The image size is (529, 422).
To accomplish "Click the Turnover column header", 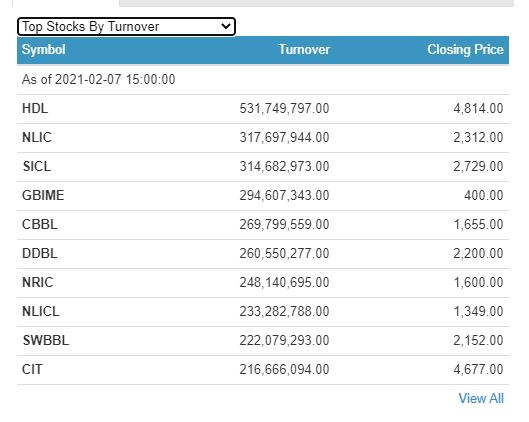I will (304, 50).
